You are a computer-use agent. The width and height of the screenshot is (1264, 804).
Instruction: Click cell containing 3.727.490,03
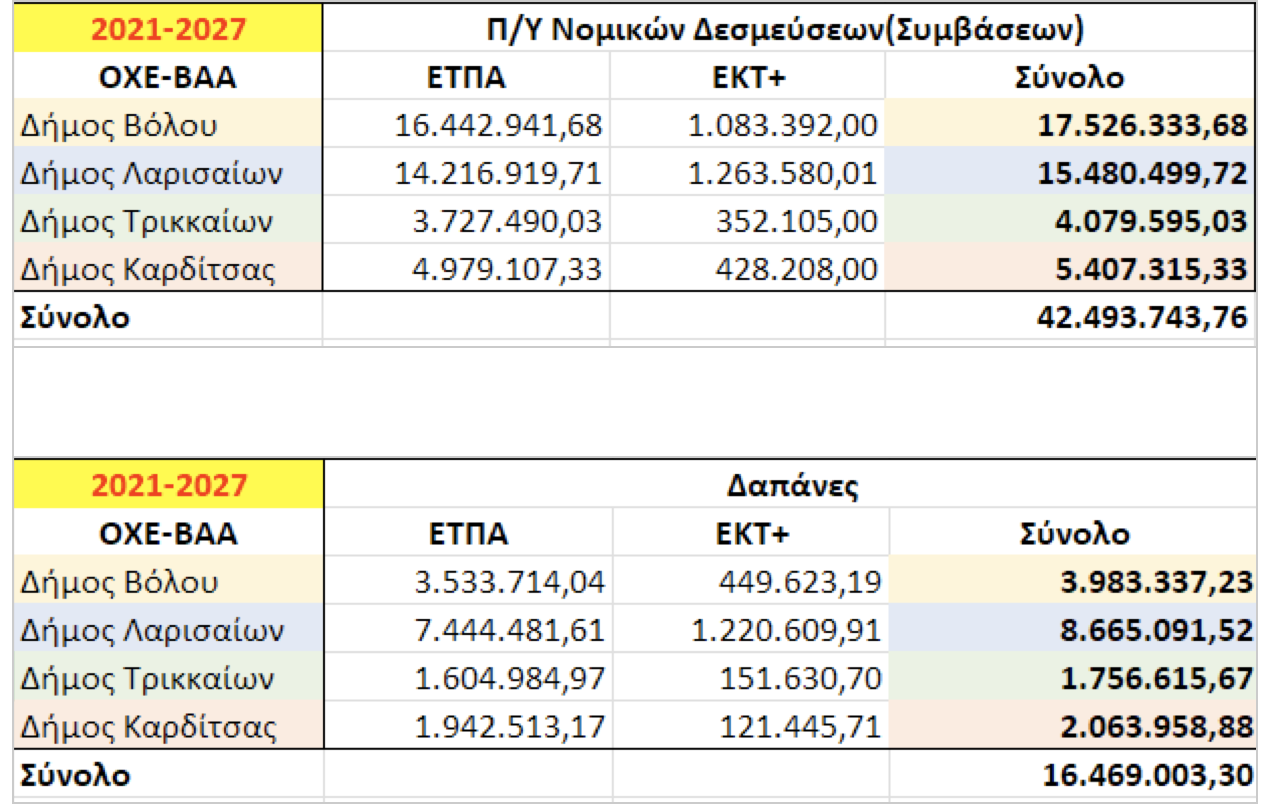pyautogui.click(x=509, y=222)
